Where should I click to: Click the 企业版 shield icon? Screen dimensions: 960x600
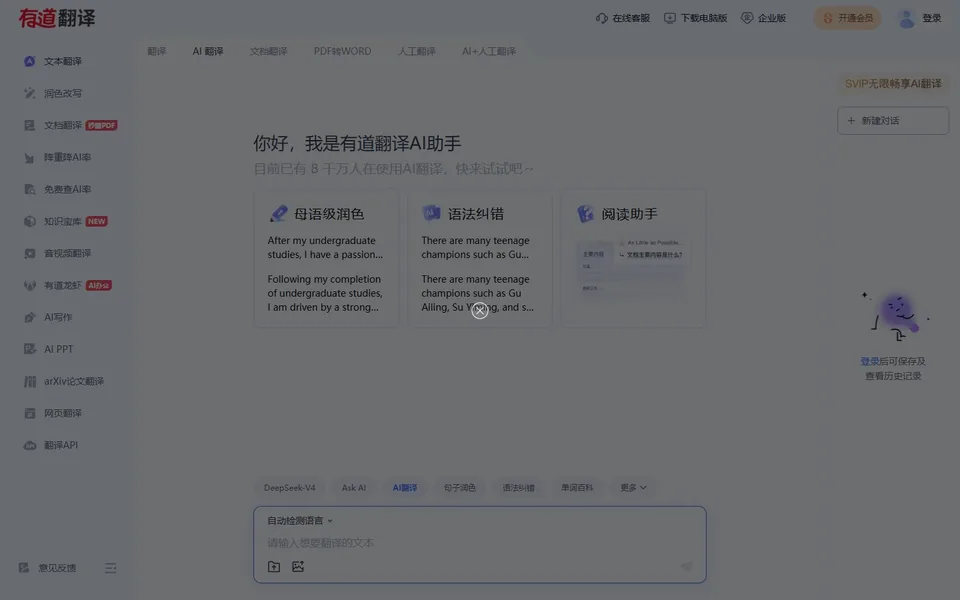pyautogui.click(x=747, y=18)
